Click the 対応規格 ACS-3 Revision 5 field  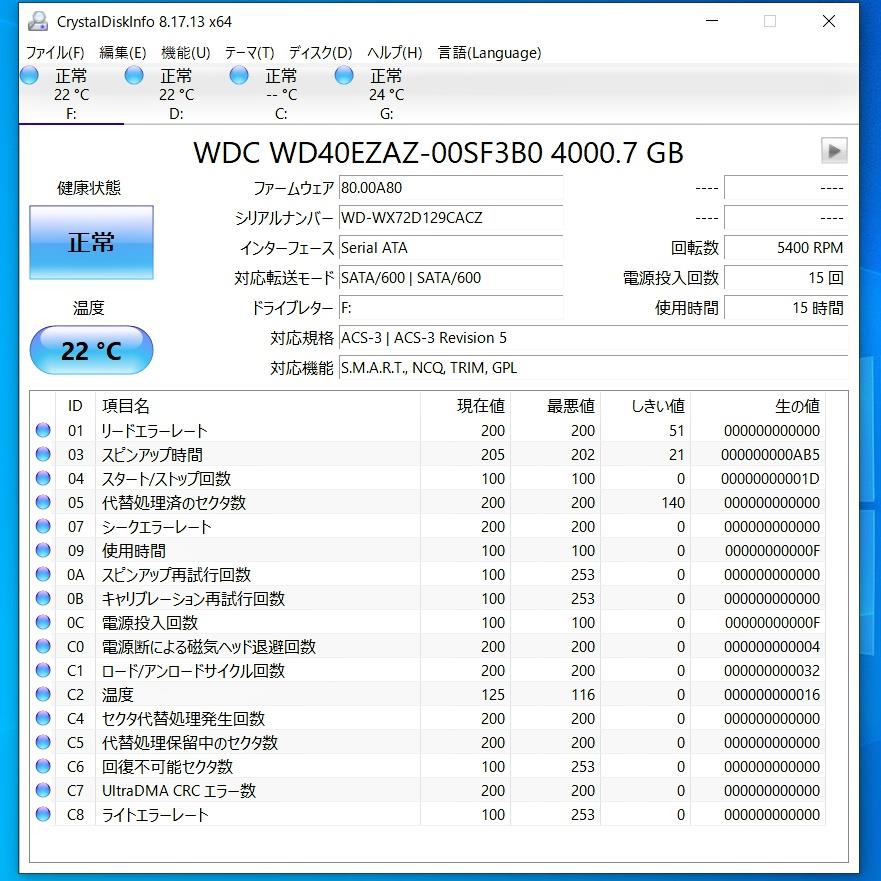pos(593,338)
